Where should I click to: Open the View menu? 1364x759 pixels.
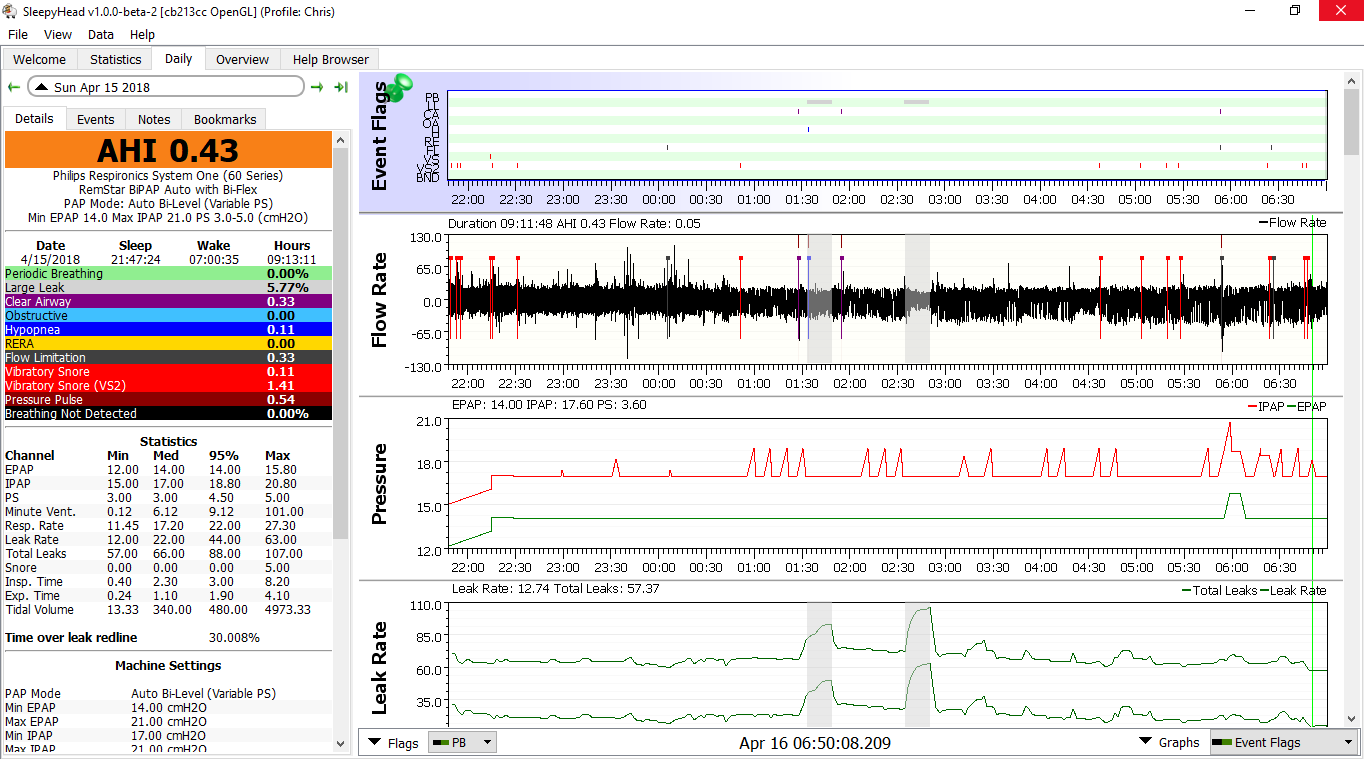pyautogui.click(x=58, y=34)
